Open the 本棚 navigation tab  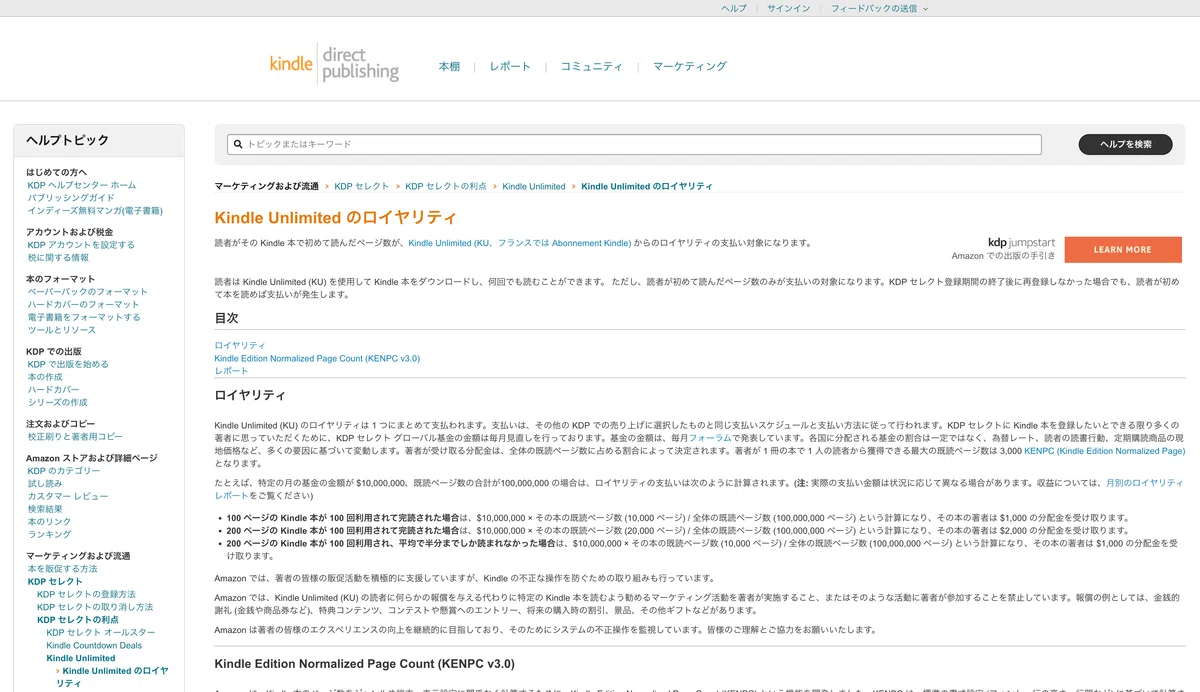(449, 66)
